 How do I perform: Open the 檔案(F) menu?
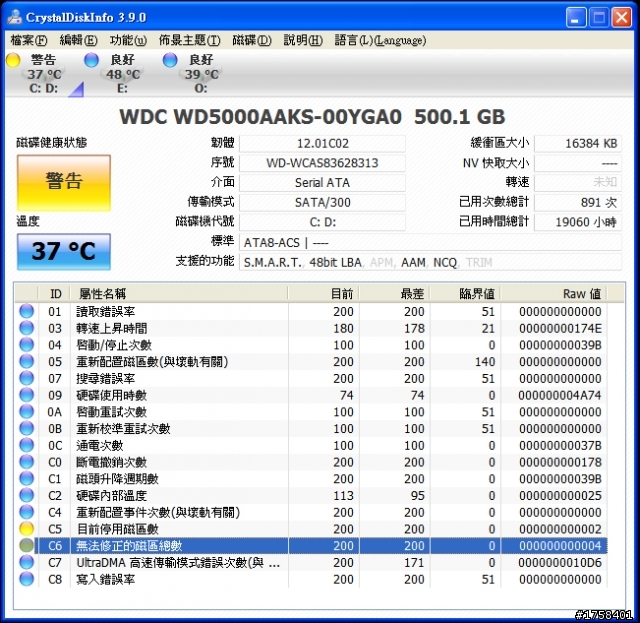click(29, 40)
